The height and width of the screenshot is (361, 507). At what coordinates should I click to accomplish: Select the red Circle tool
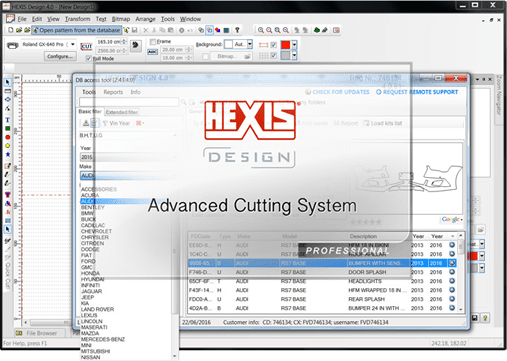(8, 137)
